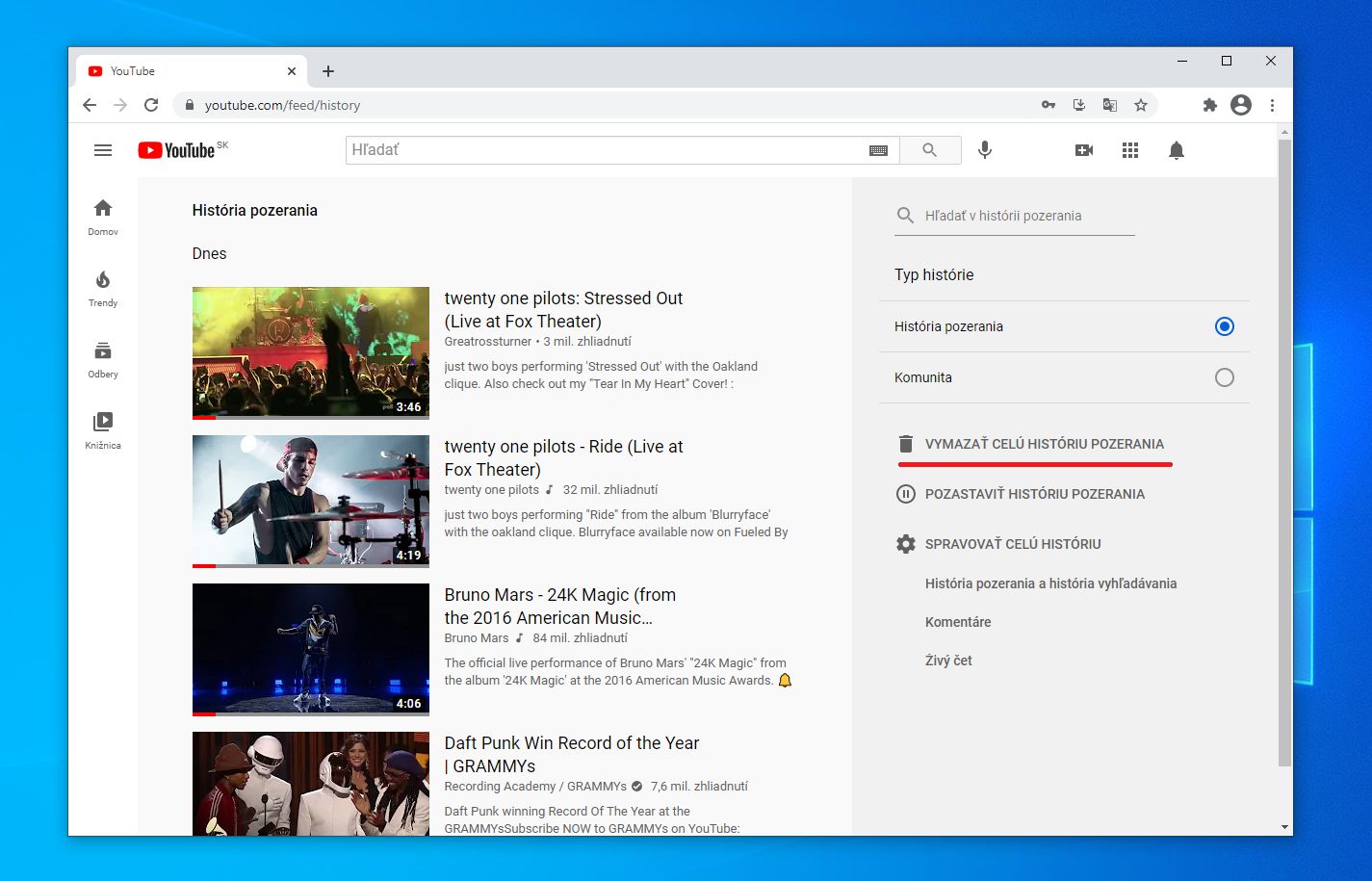
Task: Click the 'Typ histórie' heading
Action: 934,274
